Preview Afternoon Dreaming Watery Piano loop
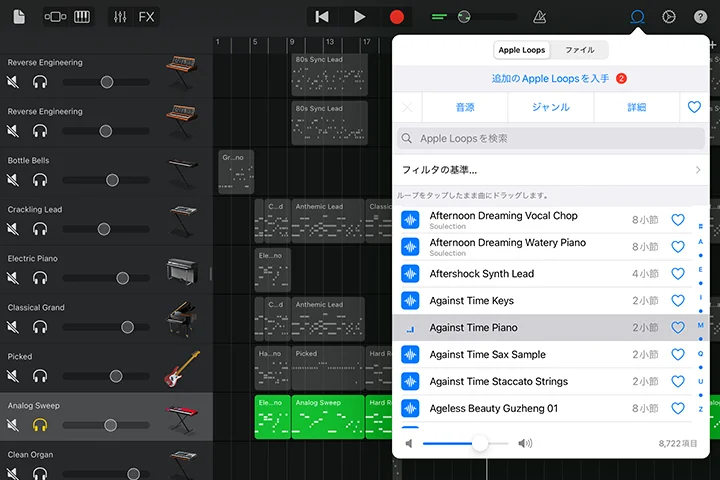 click(410, 247)
